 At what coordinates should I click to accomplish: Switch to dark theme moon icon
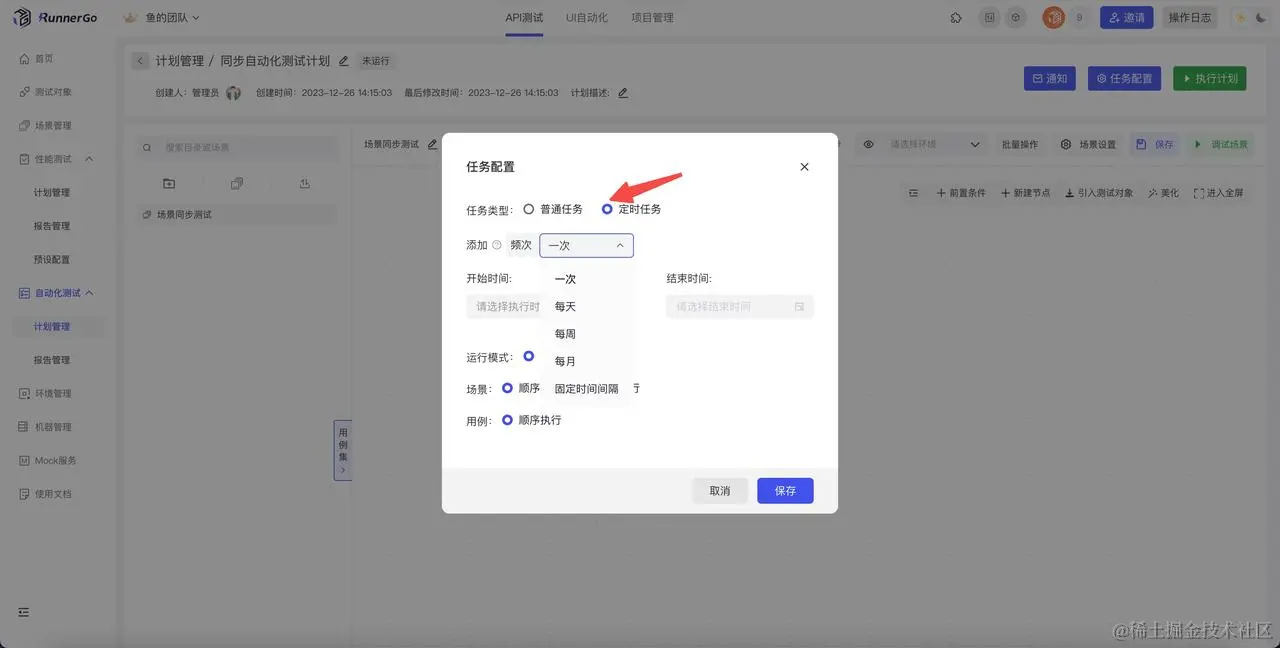point(1260,18)
